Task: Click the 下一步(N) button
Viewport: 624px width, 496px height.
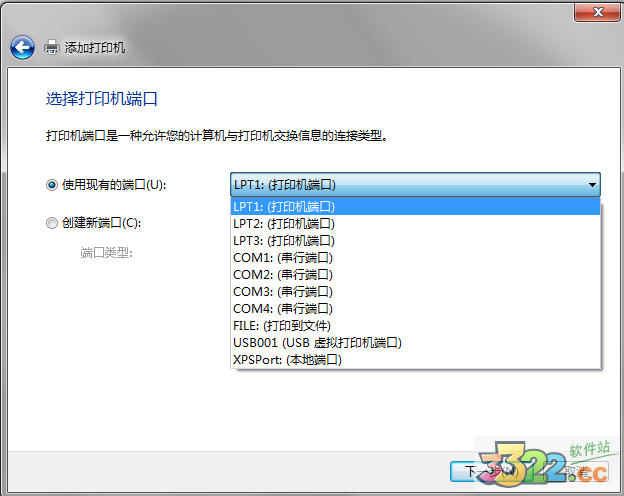Action: coord(492,472)
